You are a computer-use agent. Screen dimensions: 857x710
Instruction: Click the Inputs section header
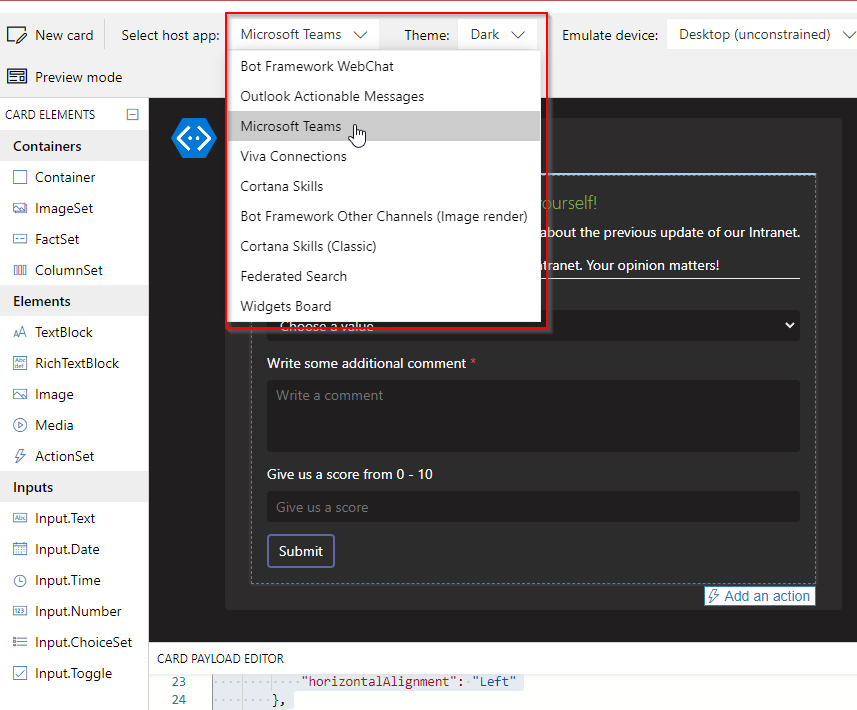tap(74, 487)
